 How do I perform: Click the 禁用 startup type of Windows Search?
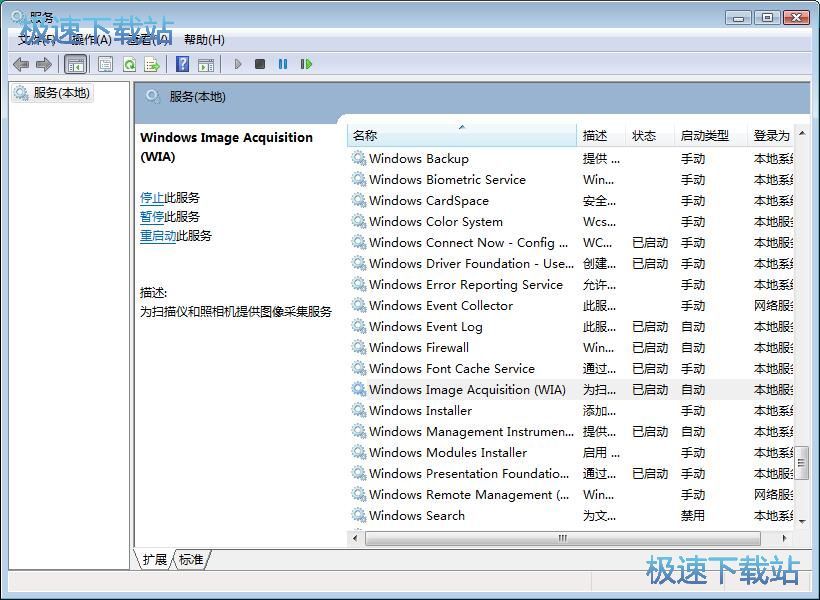pyautogui.click(x=692, y=515)
